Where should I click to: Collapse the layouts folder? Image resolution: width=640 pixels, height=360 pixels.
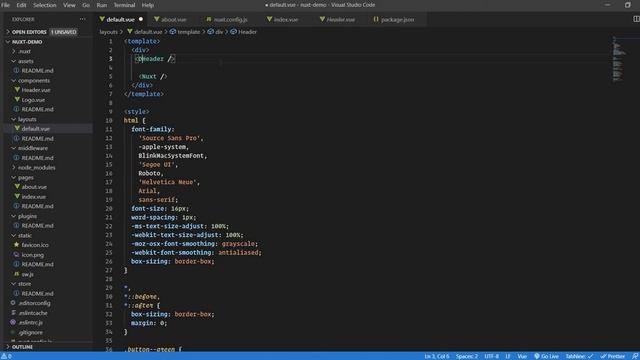[x=27, y=119]
